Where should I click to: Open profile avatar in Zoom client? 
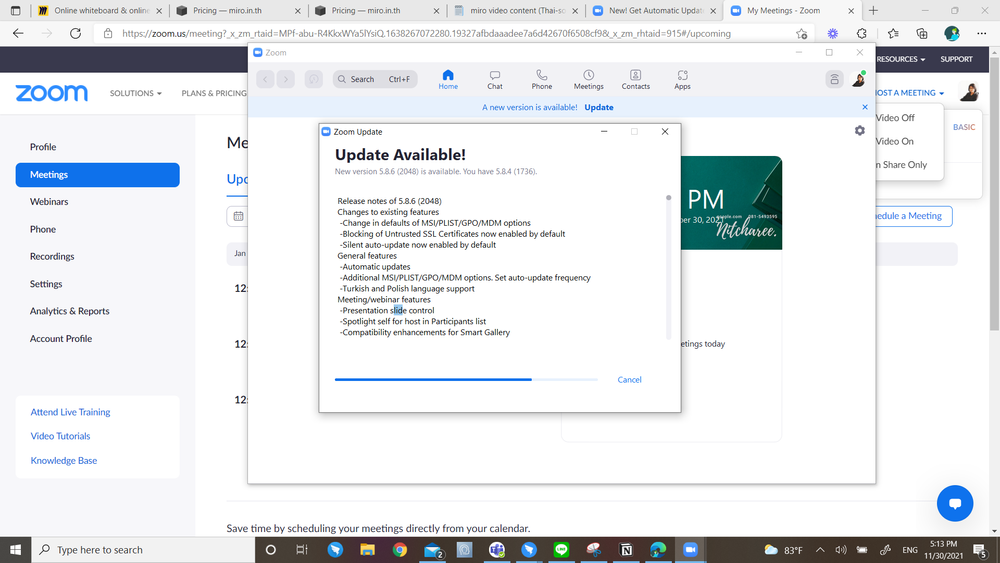click(858, 79)
